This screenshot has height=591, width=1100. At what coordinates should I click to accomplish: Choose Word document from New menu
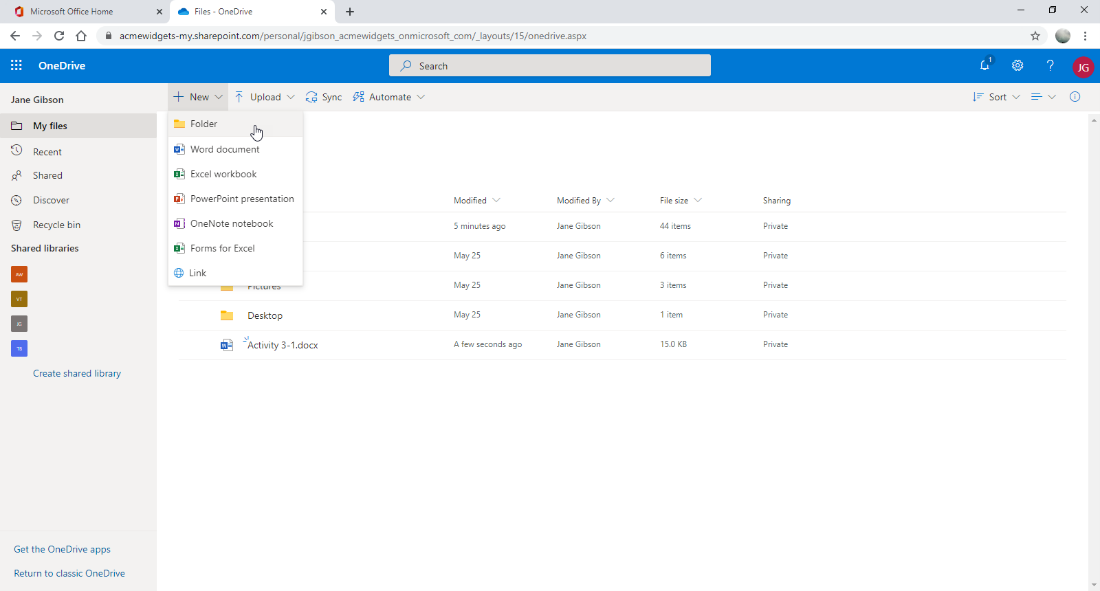click(x=235, y=149)
